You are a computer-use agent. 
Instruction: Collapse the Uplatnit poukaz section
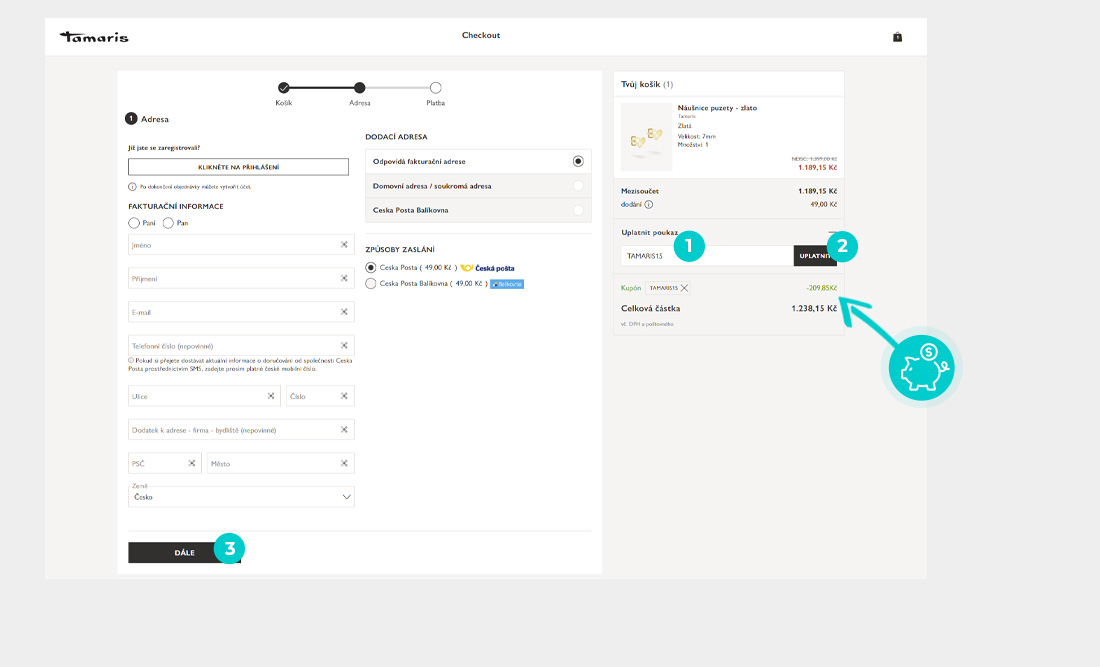[x=832, y=232]
